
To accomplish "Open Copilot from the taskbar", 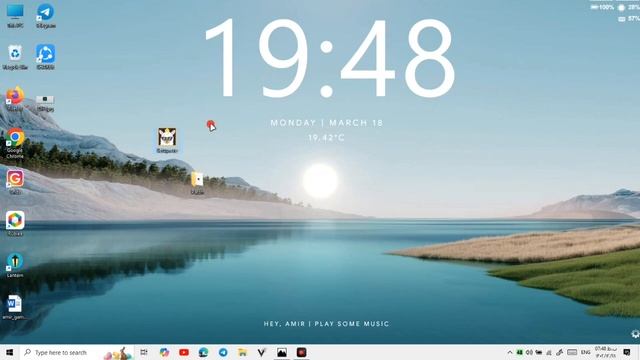I will pos(164,352).
